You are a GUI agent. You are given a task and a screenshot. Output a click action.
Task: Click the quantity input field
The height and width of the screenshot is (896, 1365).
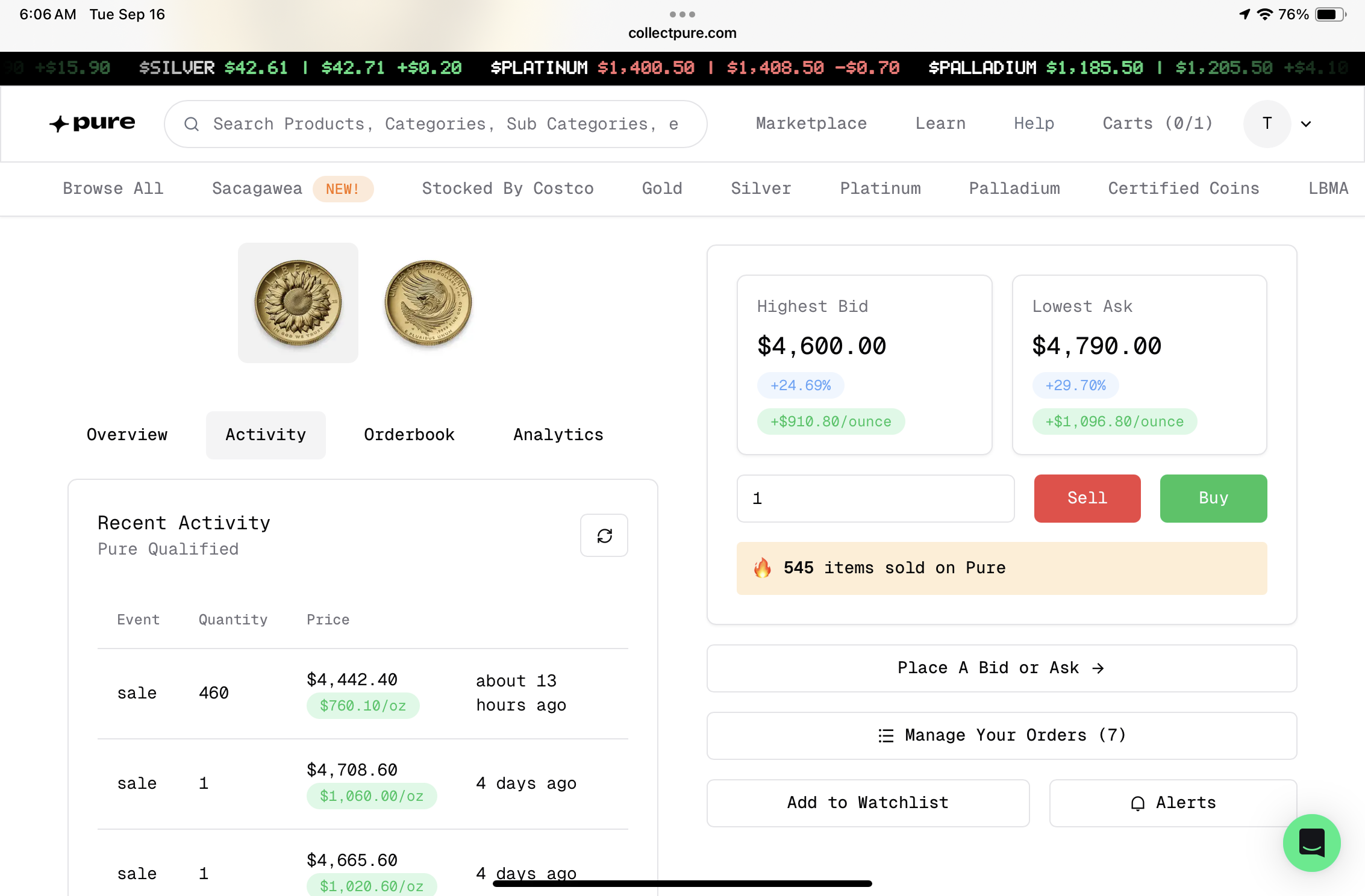875,498
